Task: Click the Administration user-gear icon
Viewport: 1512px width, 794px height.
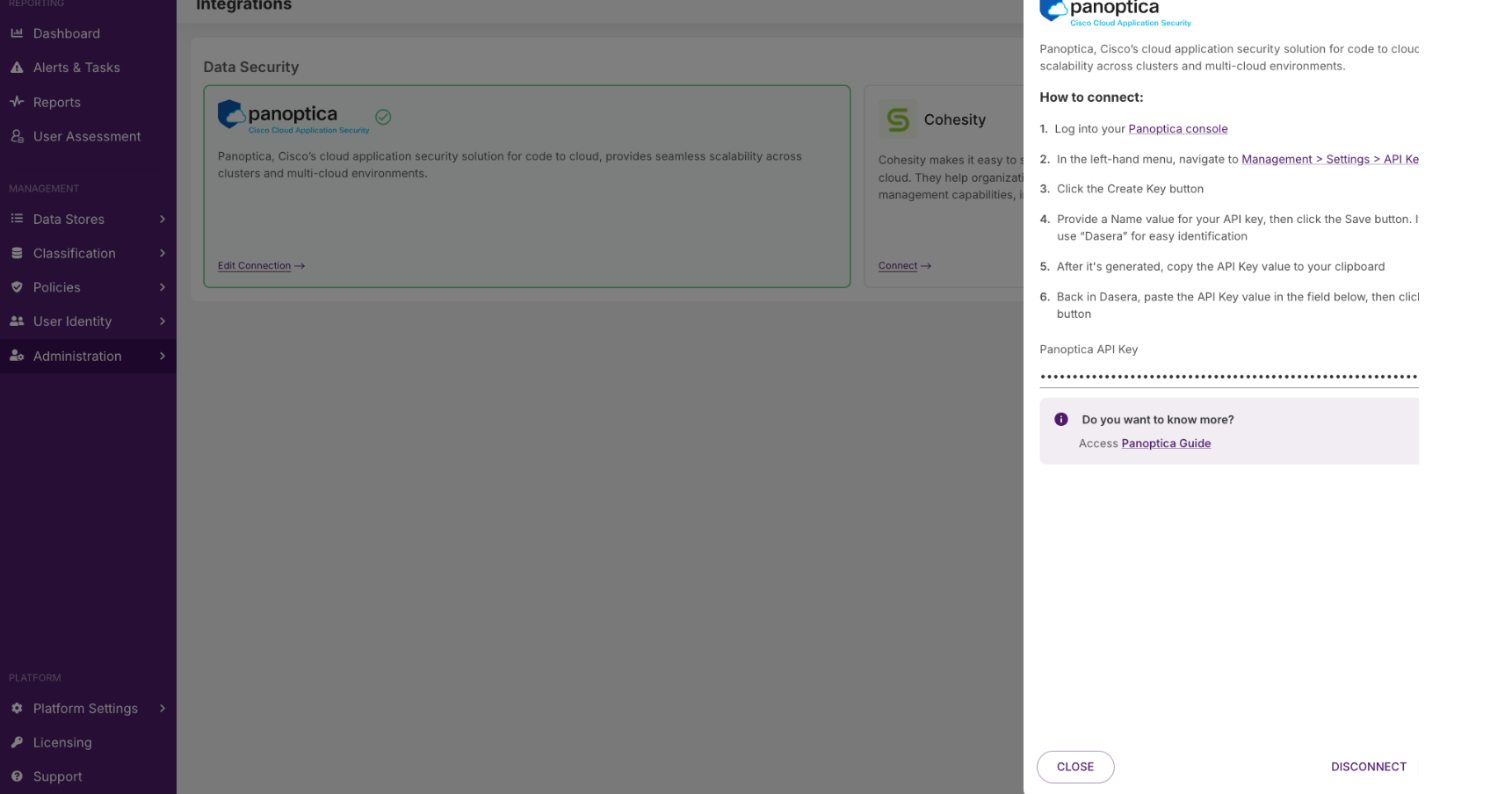Action: [17, 356]
